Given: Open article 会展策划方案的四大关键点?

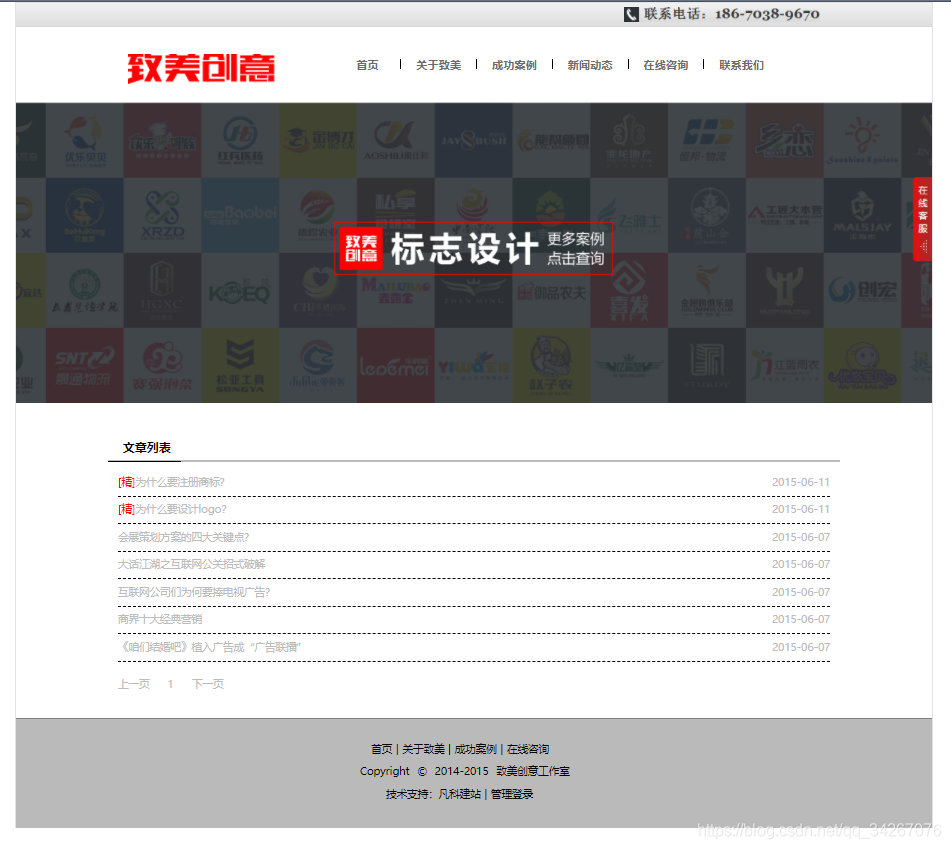Looking at the screenshot, I should [183, 537].
